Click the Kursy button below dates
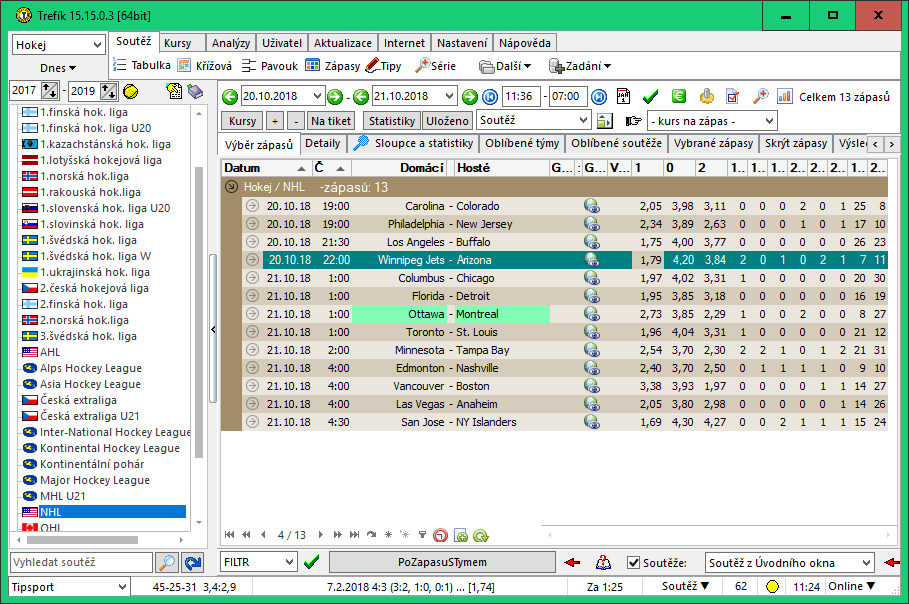The height and width of the screenshot is (604, 909). pyautogui.click(x=242, y=121)
